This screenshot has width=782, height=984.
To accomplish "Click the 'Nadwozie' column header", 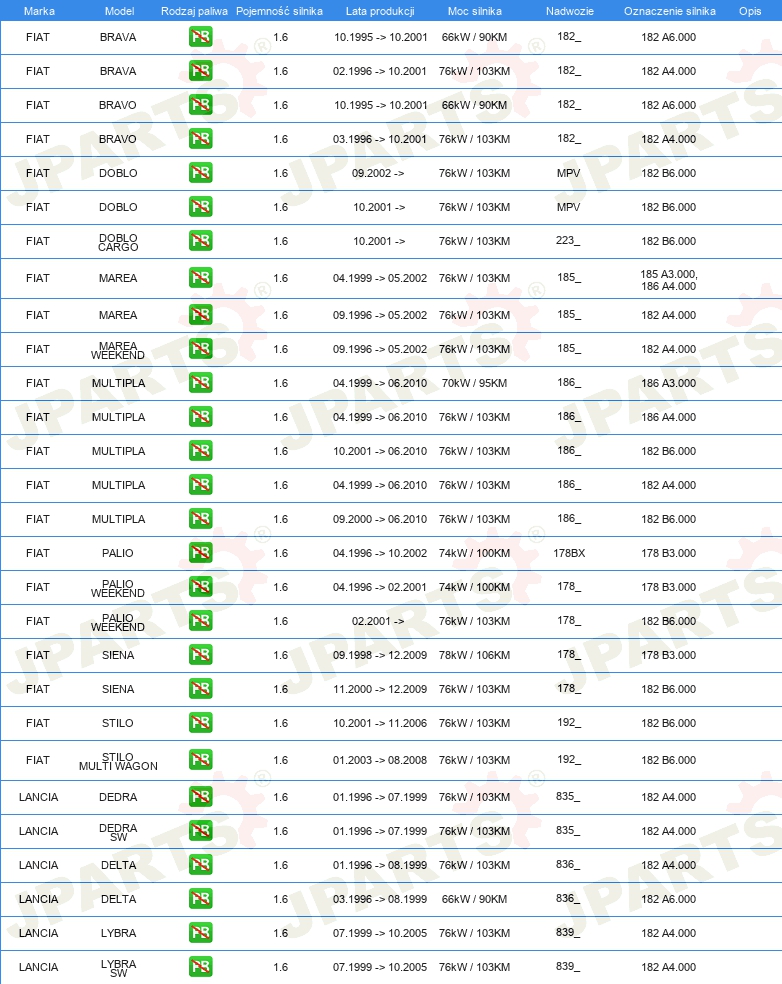I will click(x=569, y=11).
